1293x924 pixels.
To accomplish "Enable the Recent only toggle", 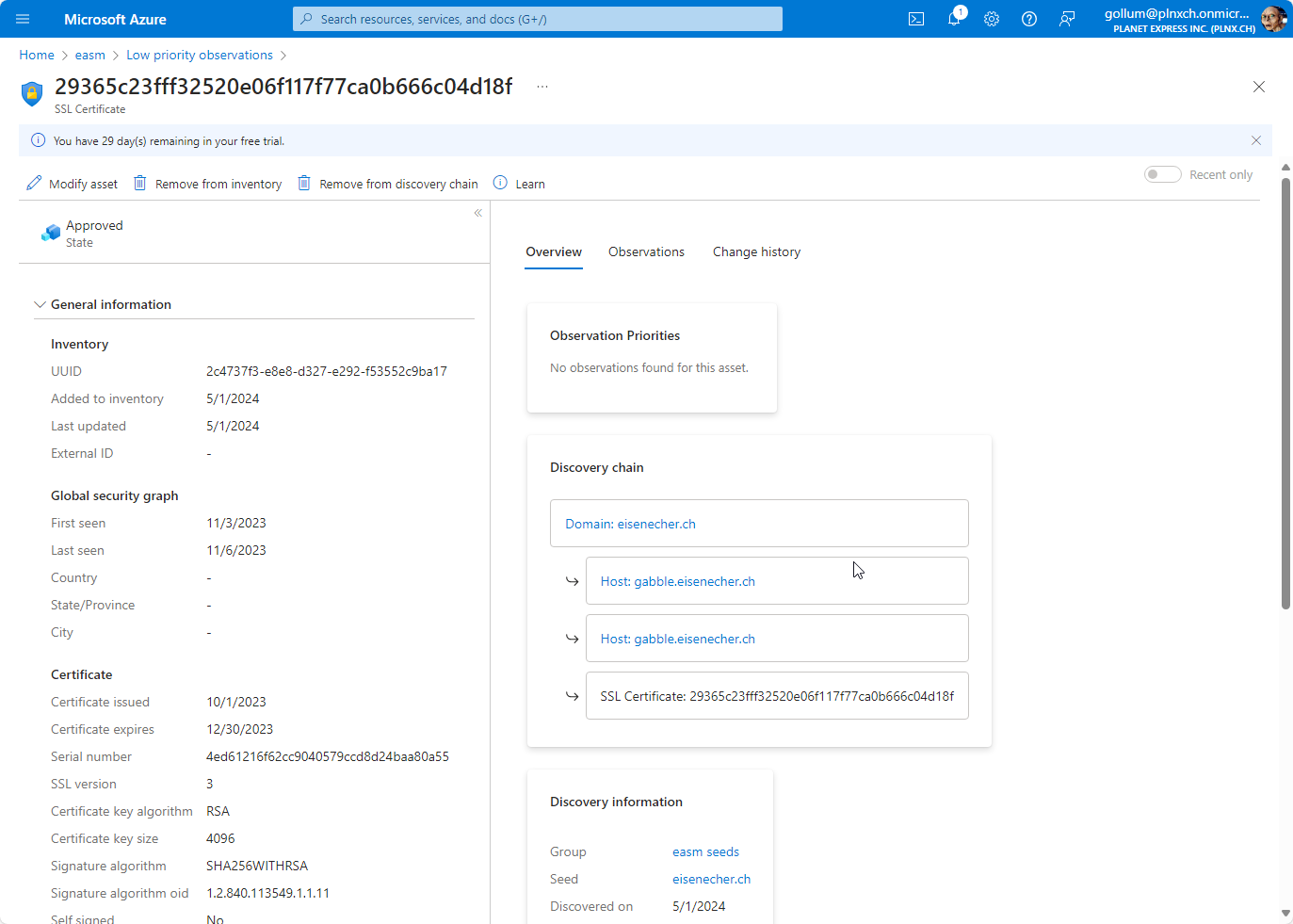I will 1162,174.
